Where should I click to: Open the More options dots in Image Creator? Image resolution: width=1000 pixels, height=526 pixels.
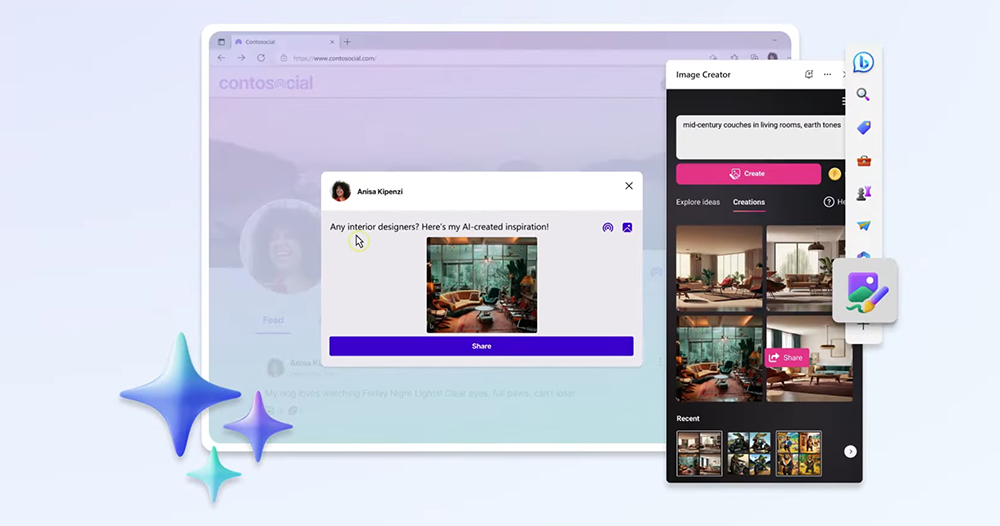click(827, 75)
